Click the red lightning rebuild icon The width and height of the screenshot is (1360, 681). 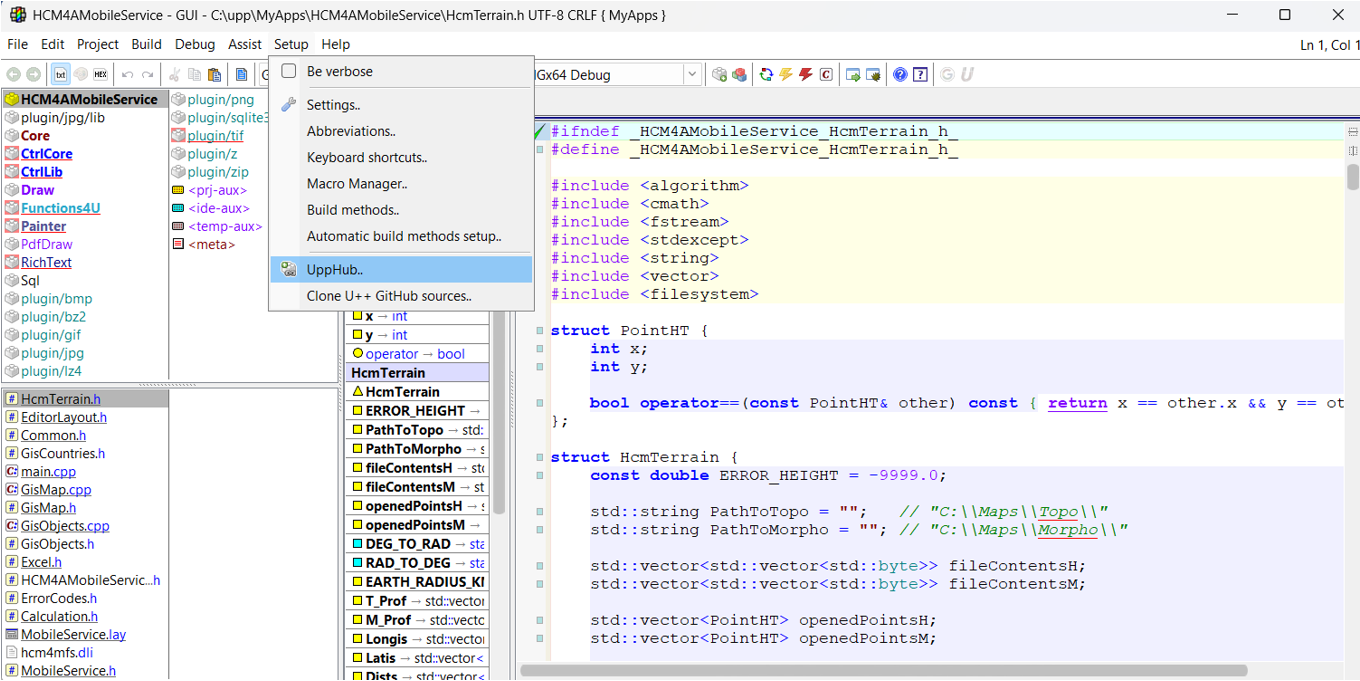click(805, 75)
